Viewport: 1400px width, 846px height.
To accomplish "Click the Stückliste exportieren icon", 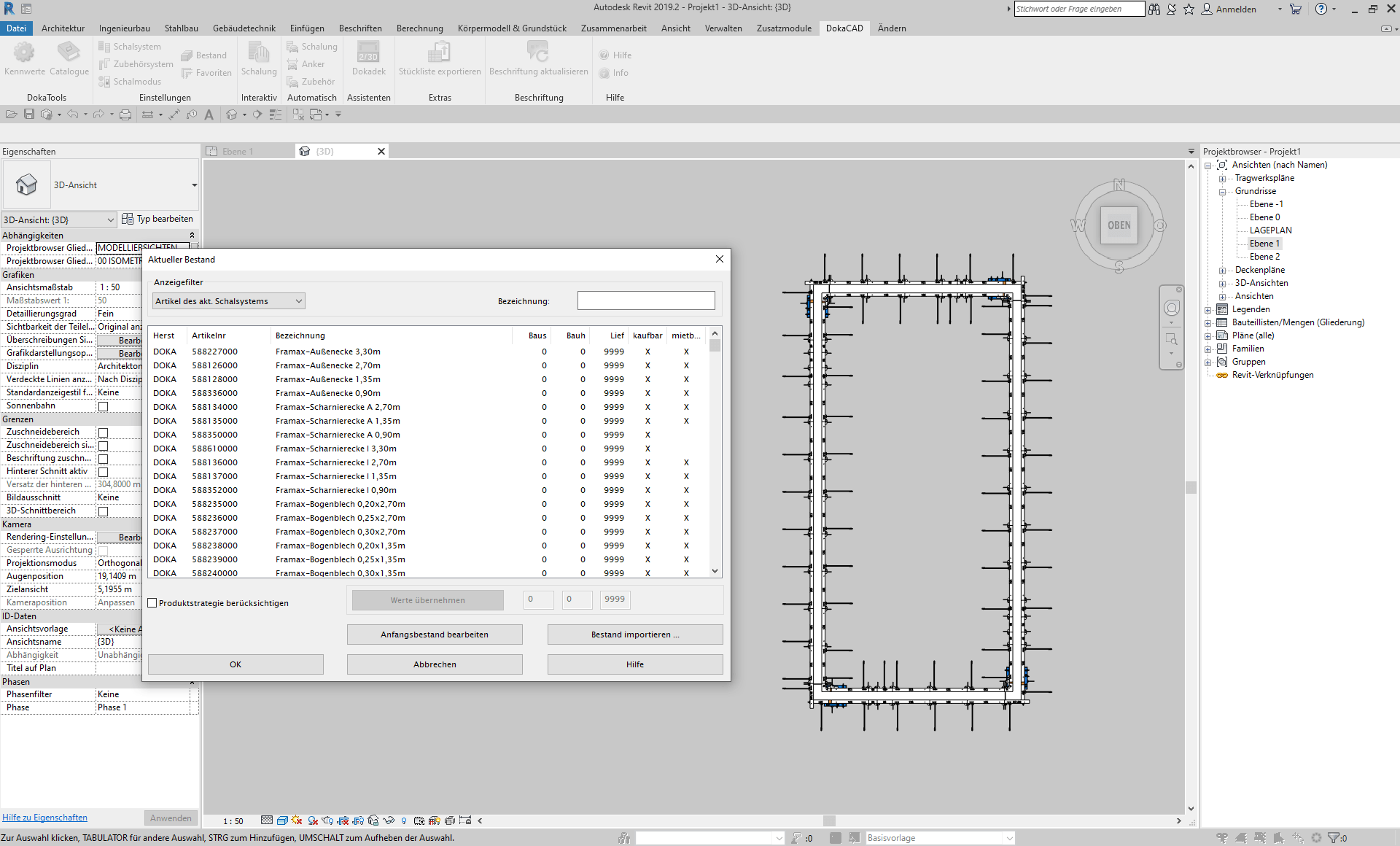I will point(439,53).
